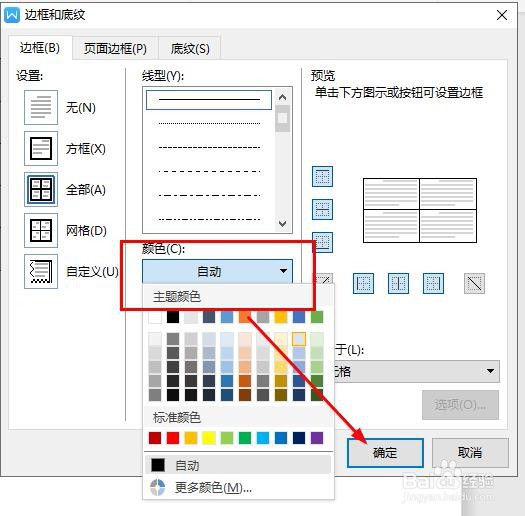
Task: Pick the green theme color swatch in top row
Action: (317, 317)
